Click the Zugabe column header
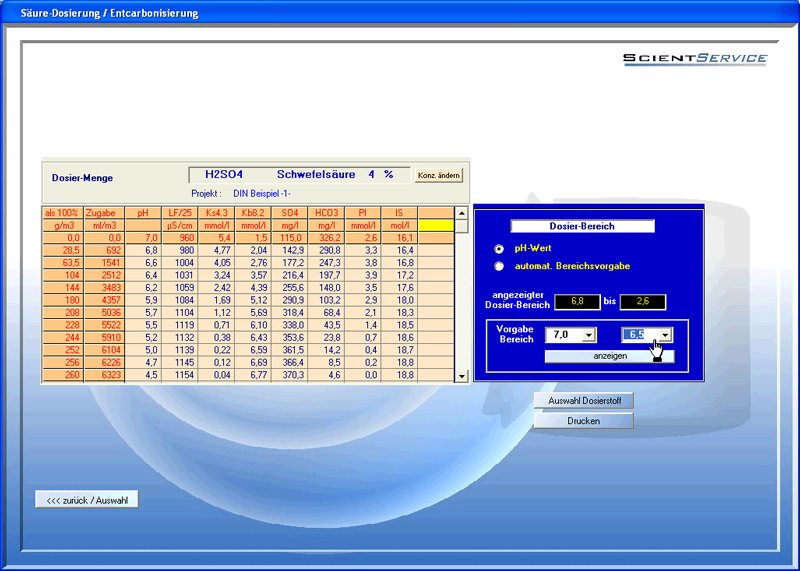This screenshot has width=800, height=571. [x=102, y=213]
